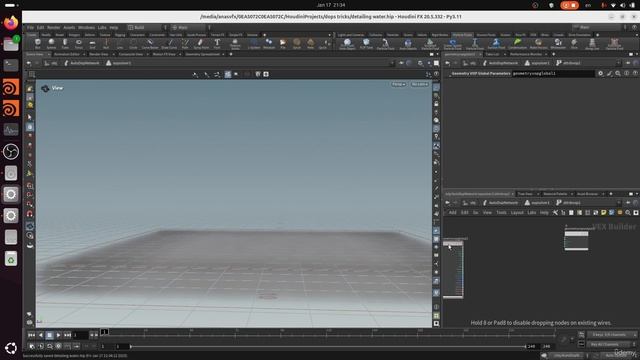Open the Render menu
640x360 pixels.
(53, 27)
